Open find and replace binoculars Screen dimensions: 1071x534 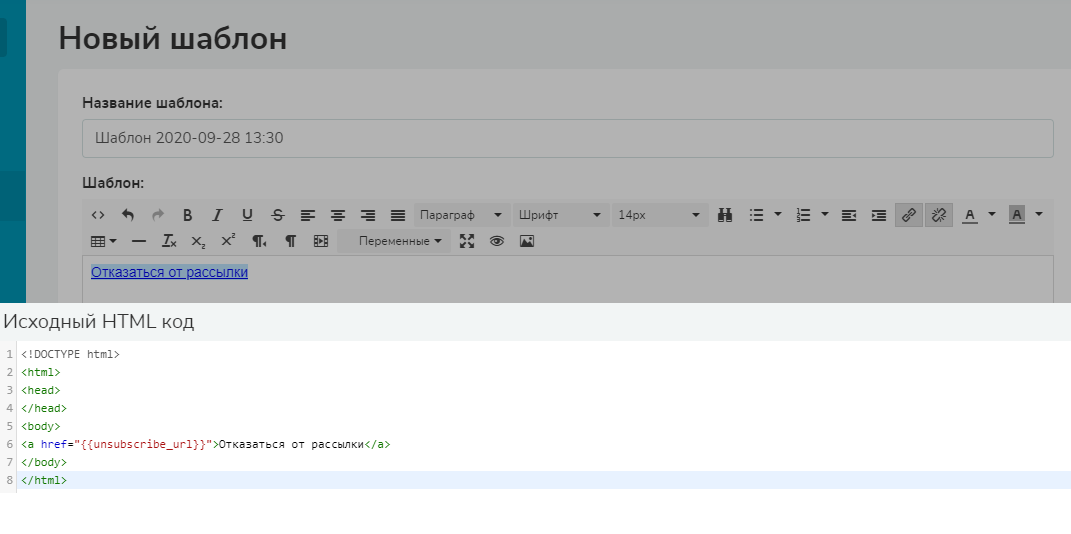[725, 215]
